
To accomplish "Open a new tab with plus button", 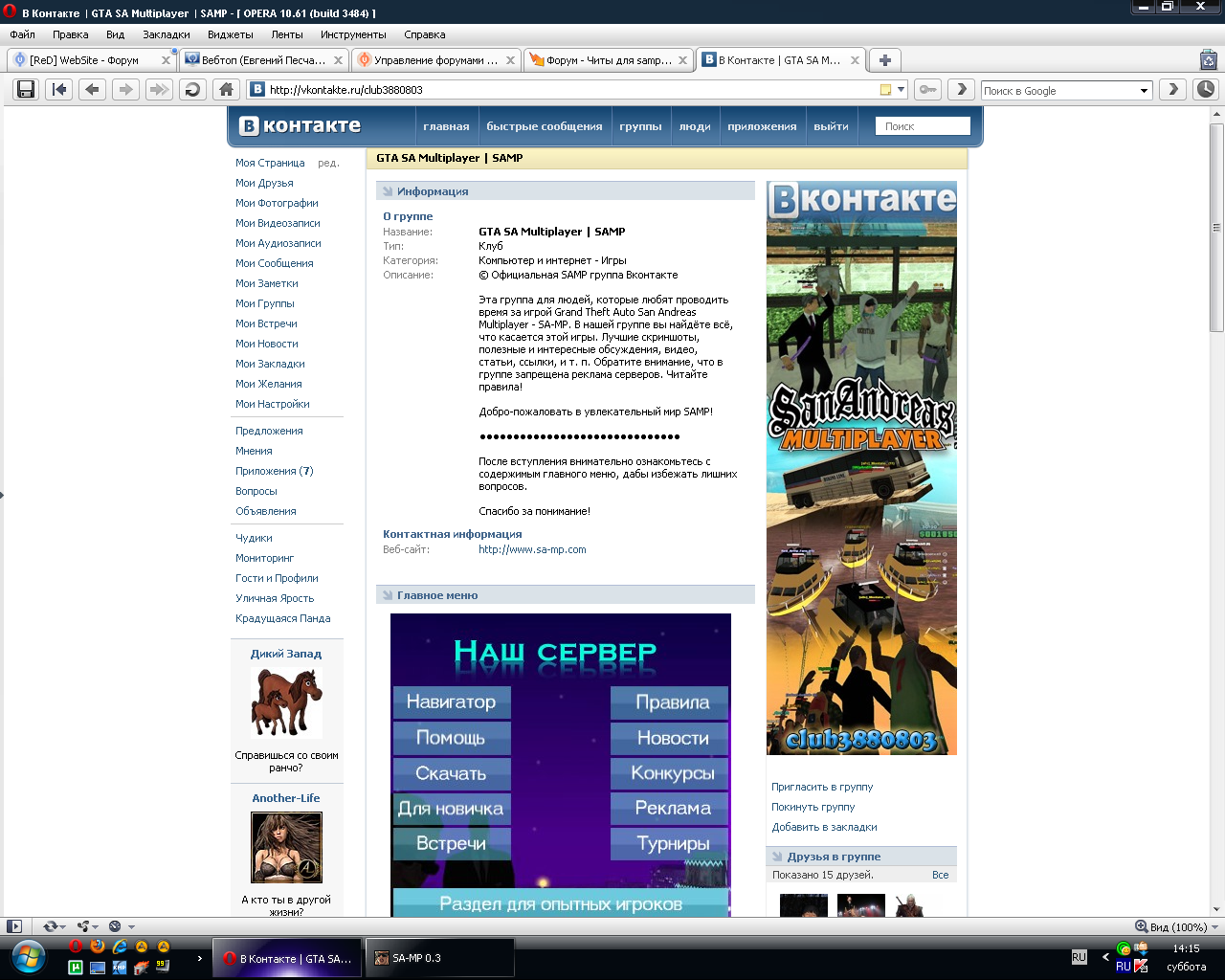I will 885,59.
